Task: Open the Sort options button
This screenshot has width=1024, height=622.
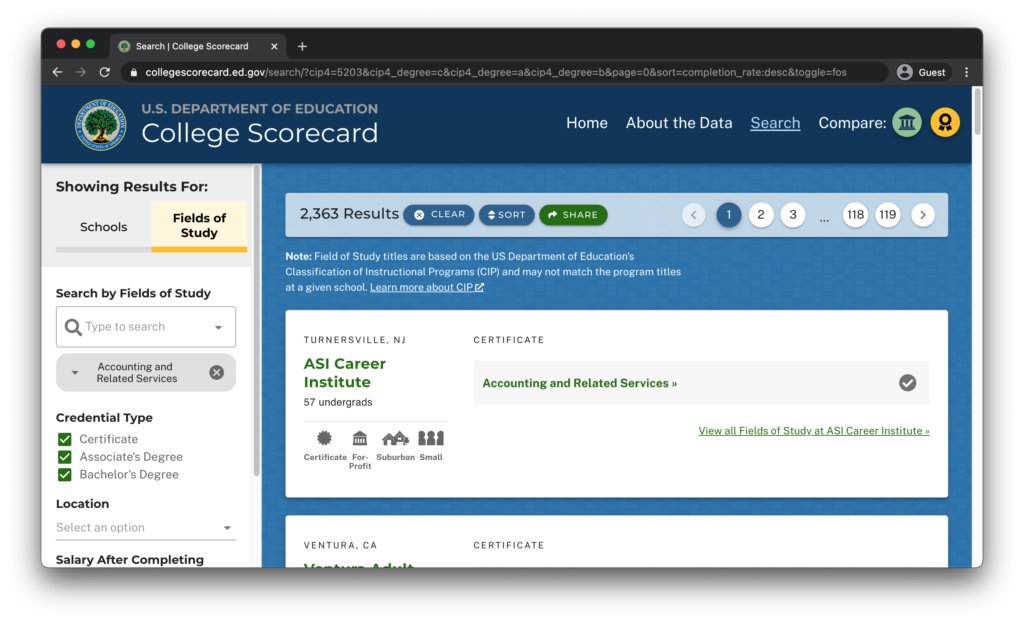Action: [x=507, y=215]
